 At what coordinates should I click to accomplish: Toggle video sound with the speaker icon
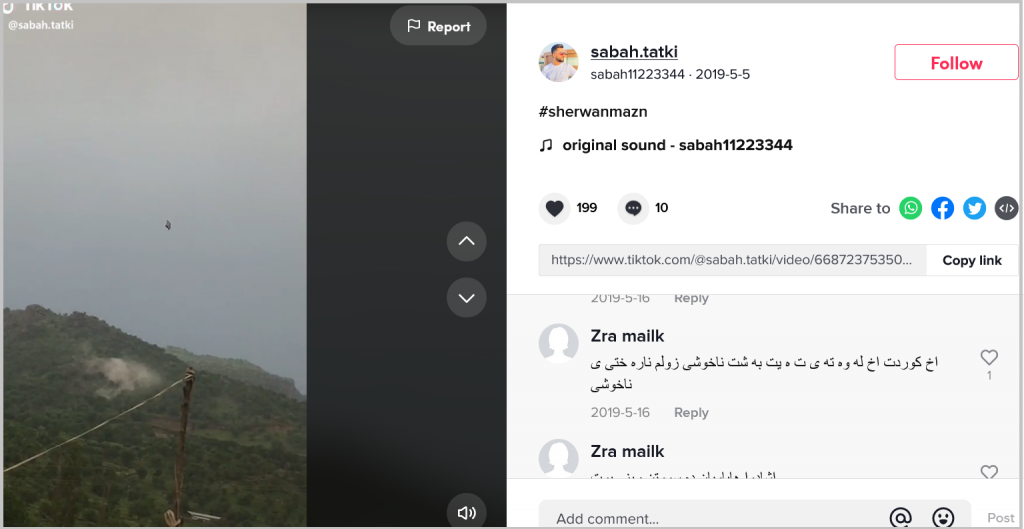coord(466,513)
